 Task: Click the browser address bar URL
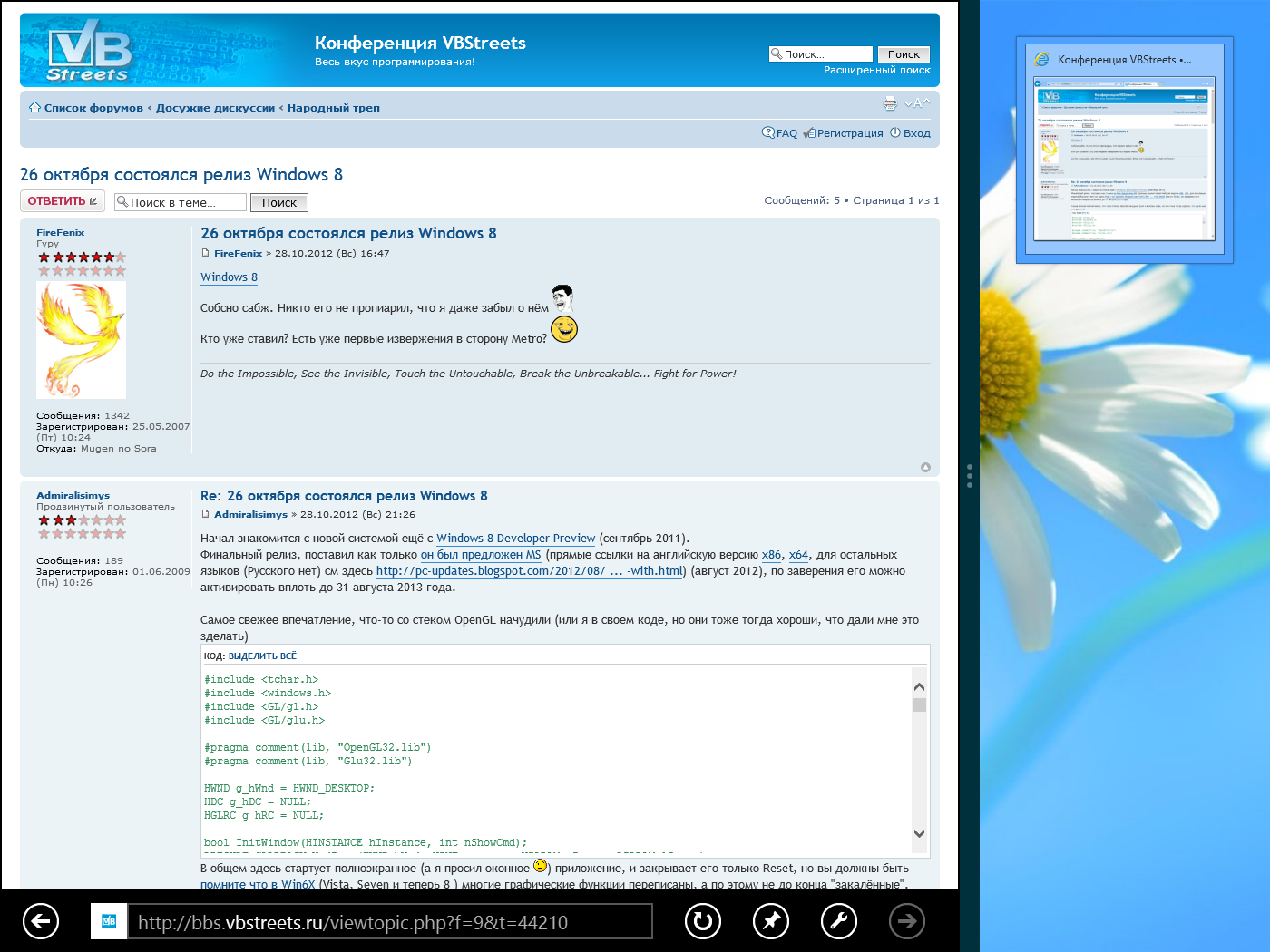point(390,922)
